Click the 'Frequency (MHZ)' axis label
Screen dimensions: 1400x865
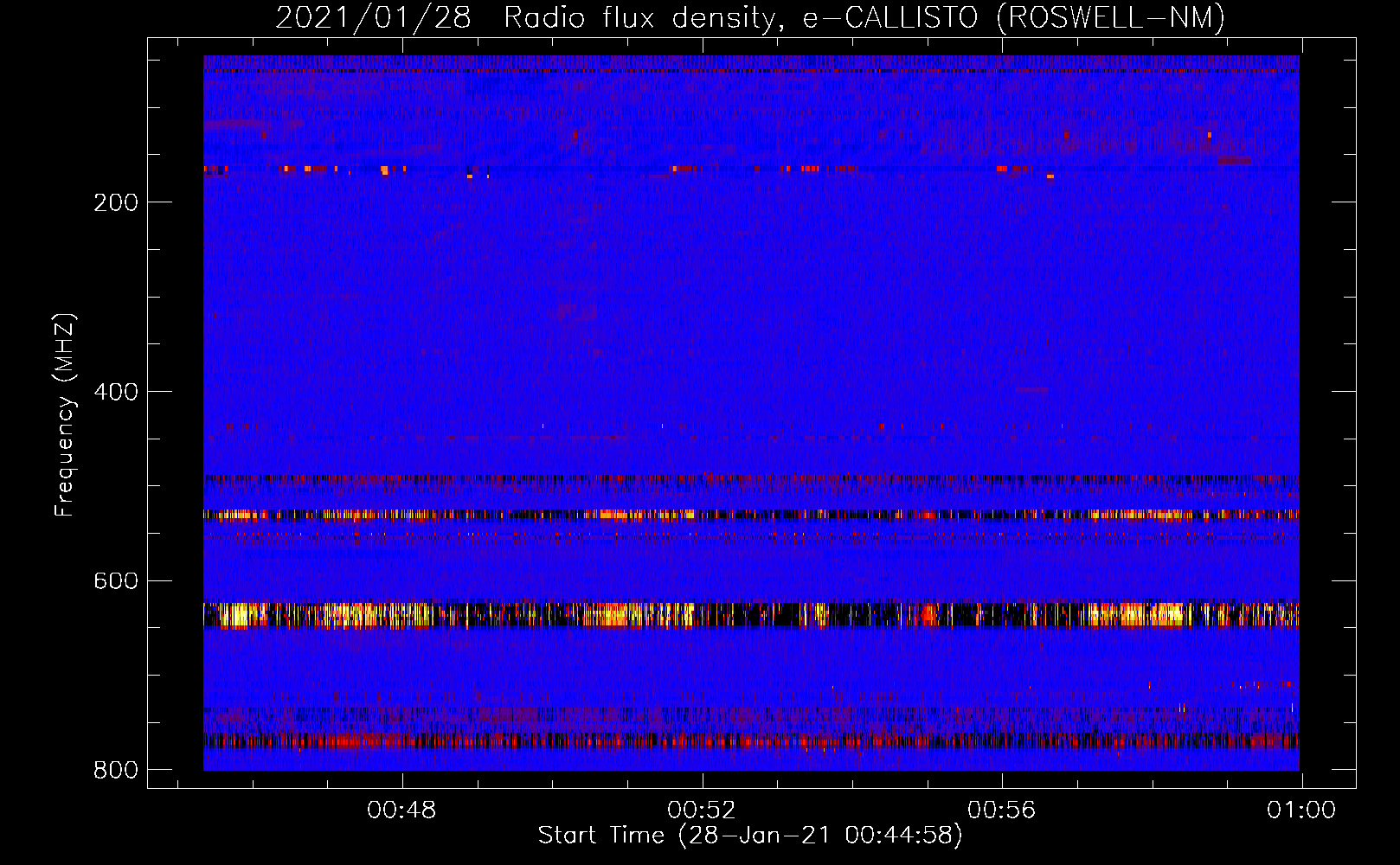pyautogui.click(x=65, y=415)
